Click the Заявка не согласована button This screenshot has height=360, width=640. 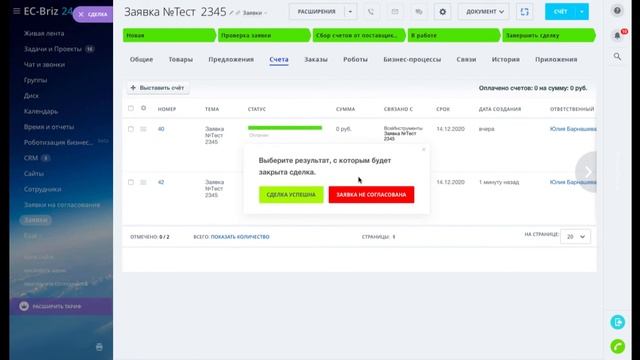(371, 195)
